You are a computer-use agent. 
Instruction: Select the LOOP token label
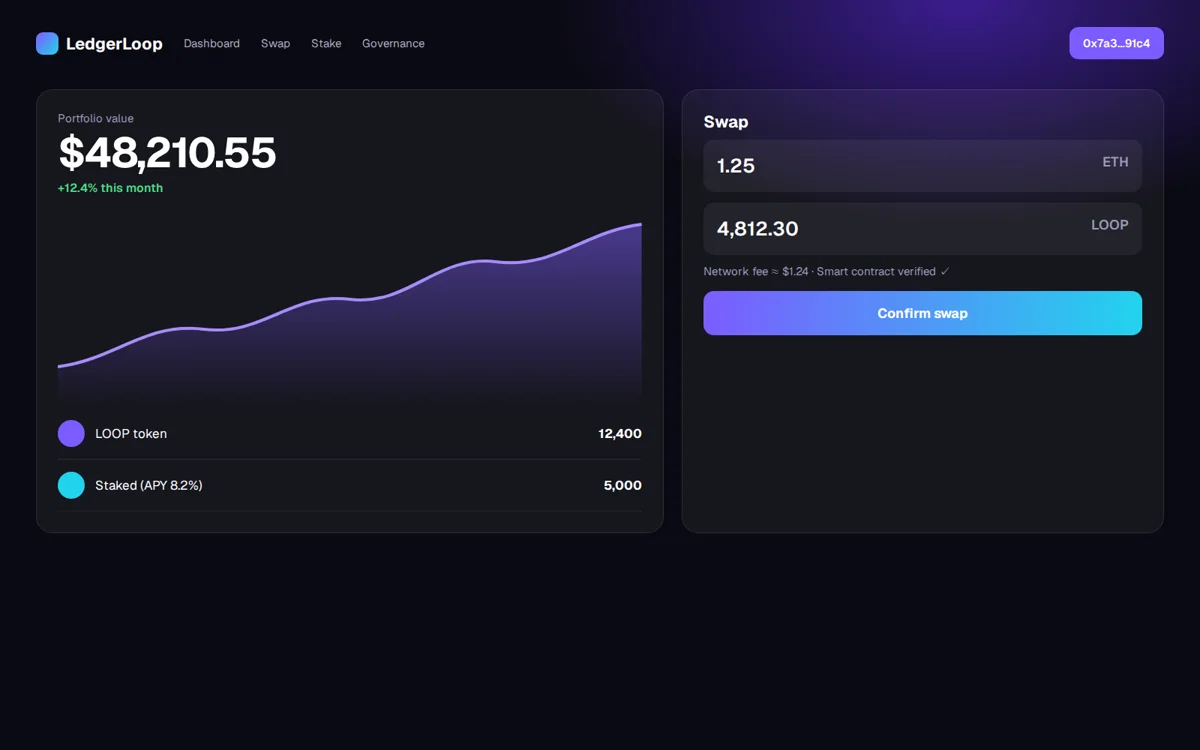tap(131, 434)
